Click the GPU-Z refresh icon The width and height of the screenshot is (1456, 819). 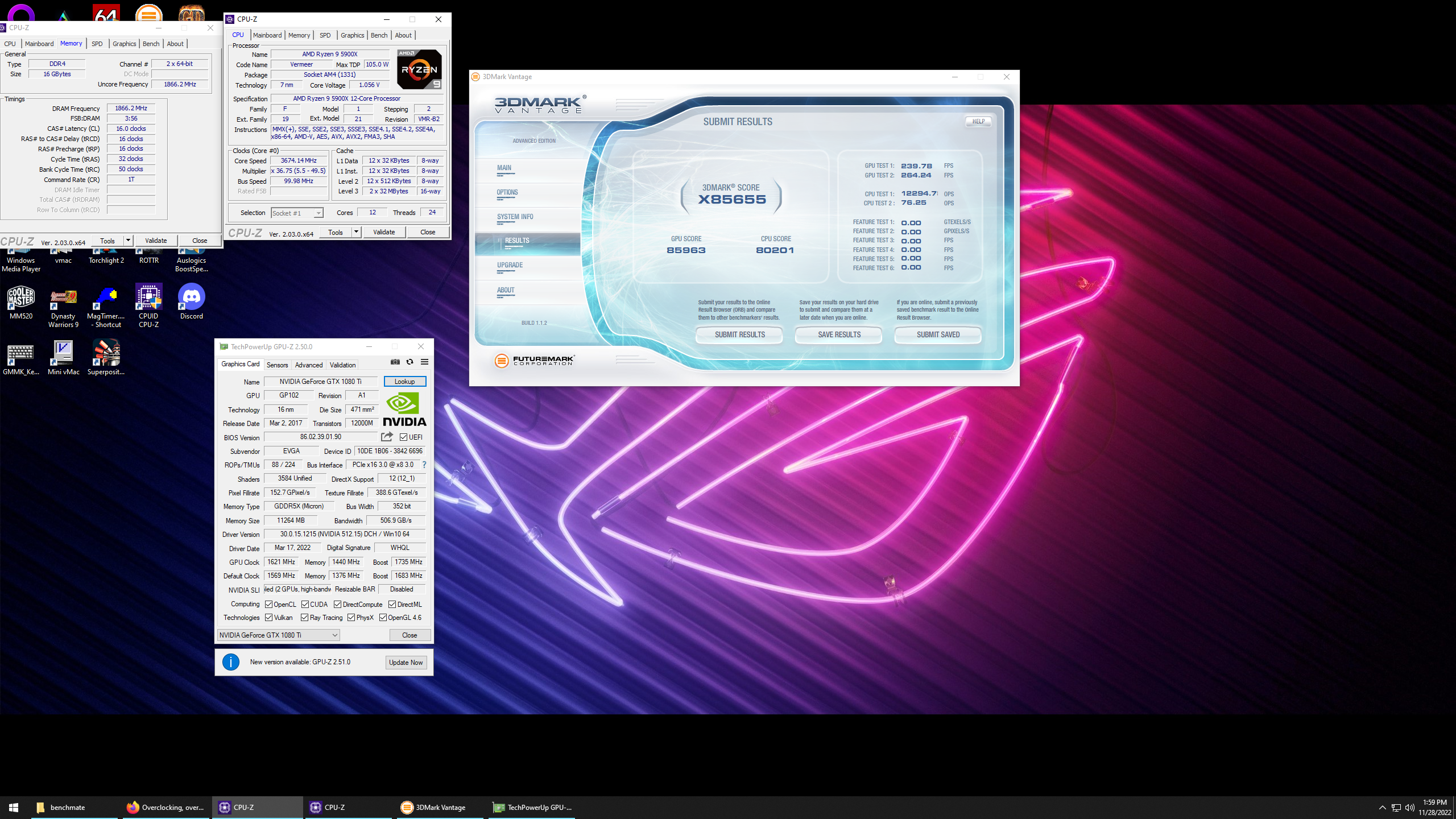409,362
